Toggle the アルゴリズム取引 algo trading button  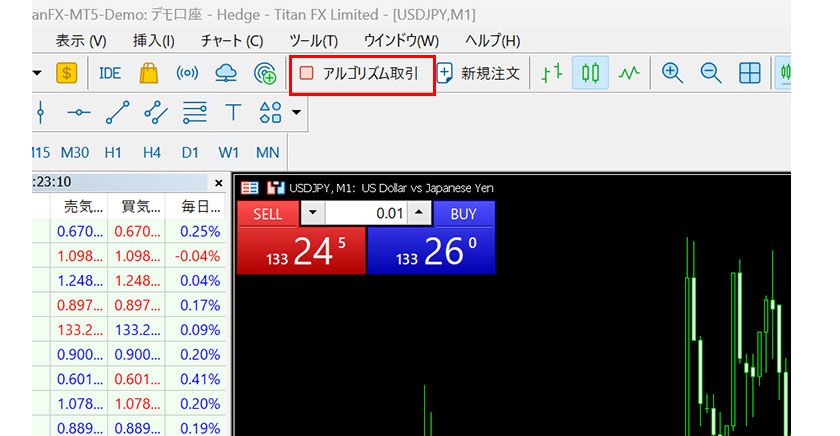point(362,74)
